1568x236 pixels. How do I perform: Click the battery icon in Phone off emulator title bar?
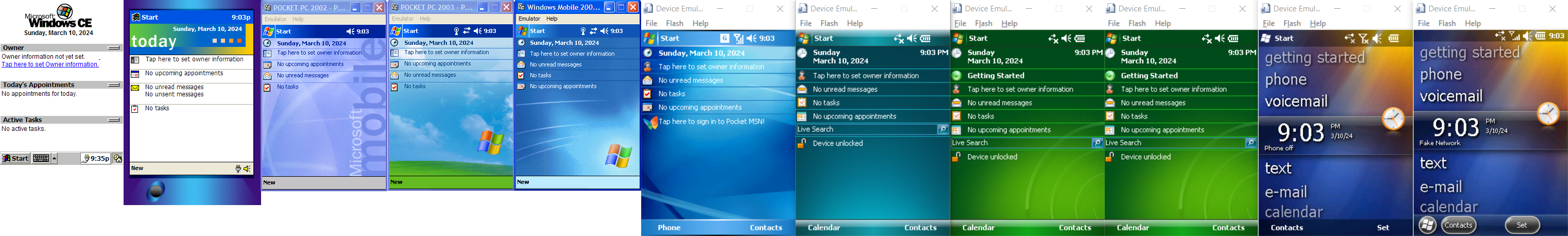(1393, 39)
